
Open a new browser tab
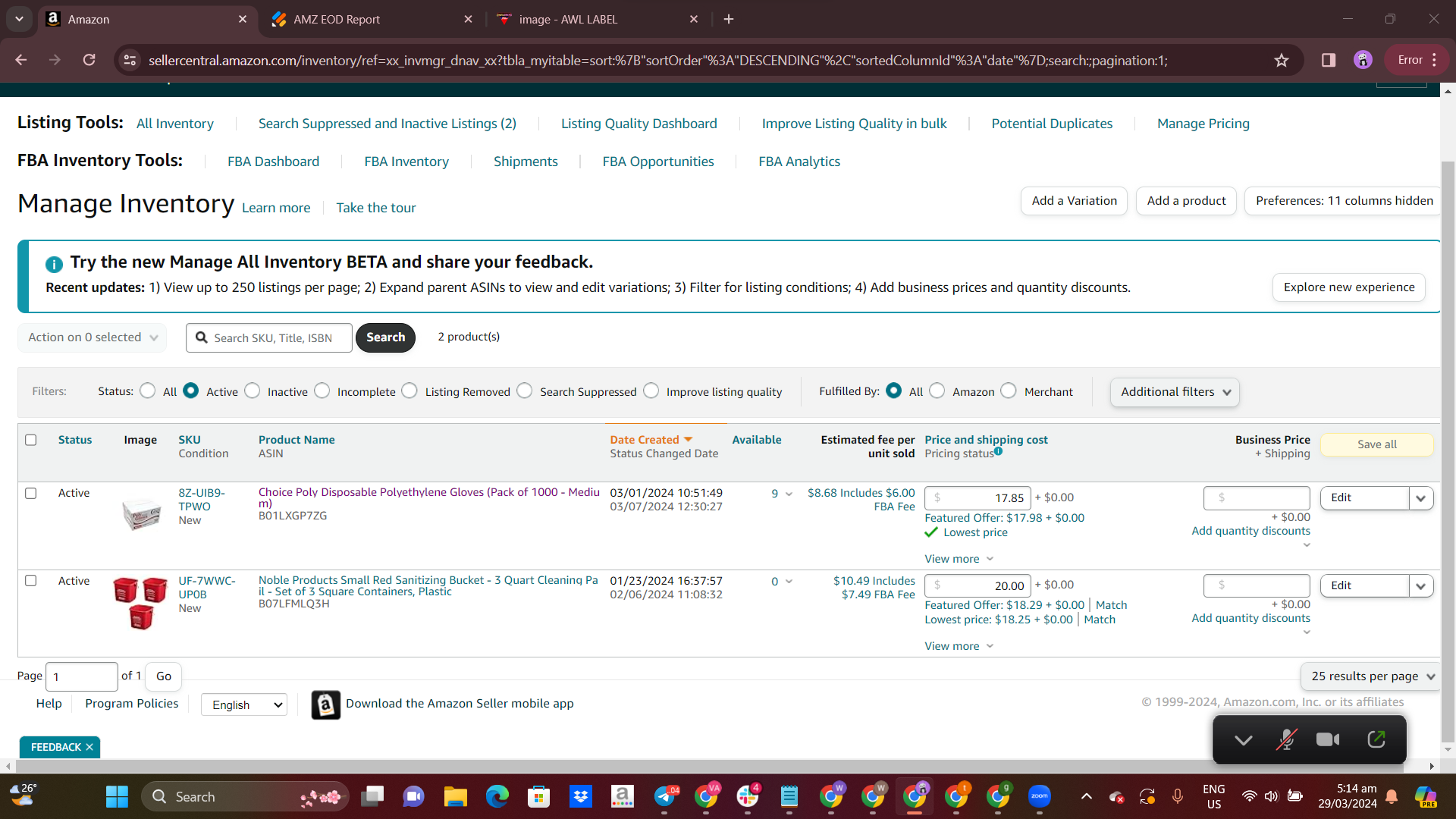(x=729, y=19)
